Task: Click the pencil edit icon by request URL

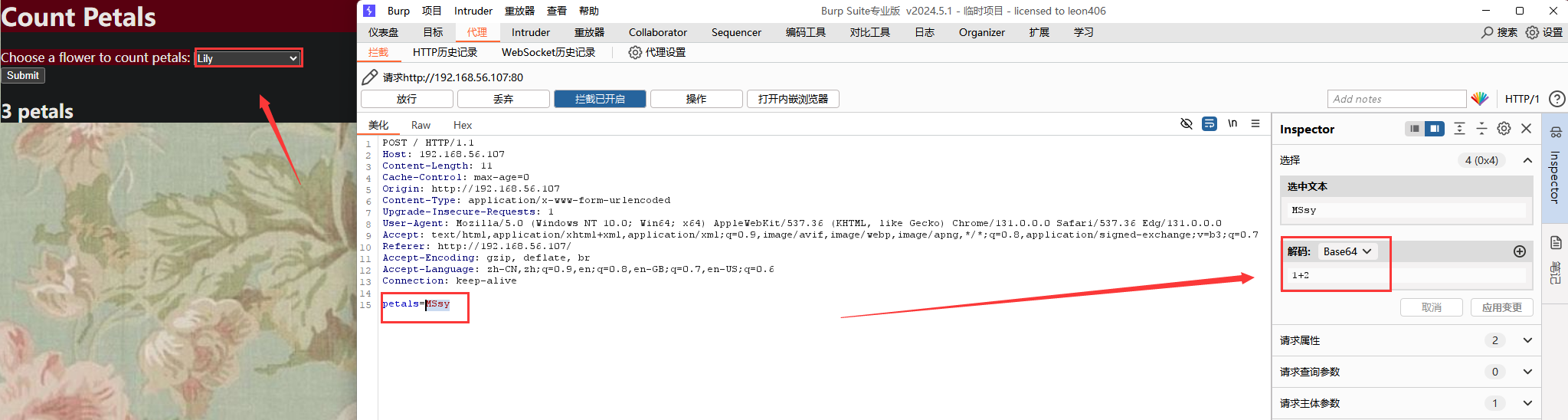Action: pyautogui.click(x=370, y=77)
